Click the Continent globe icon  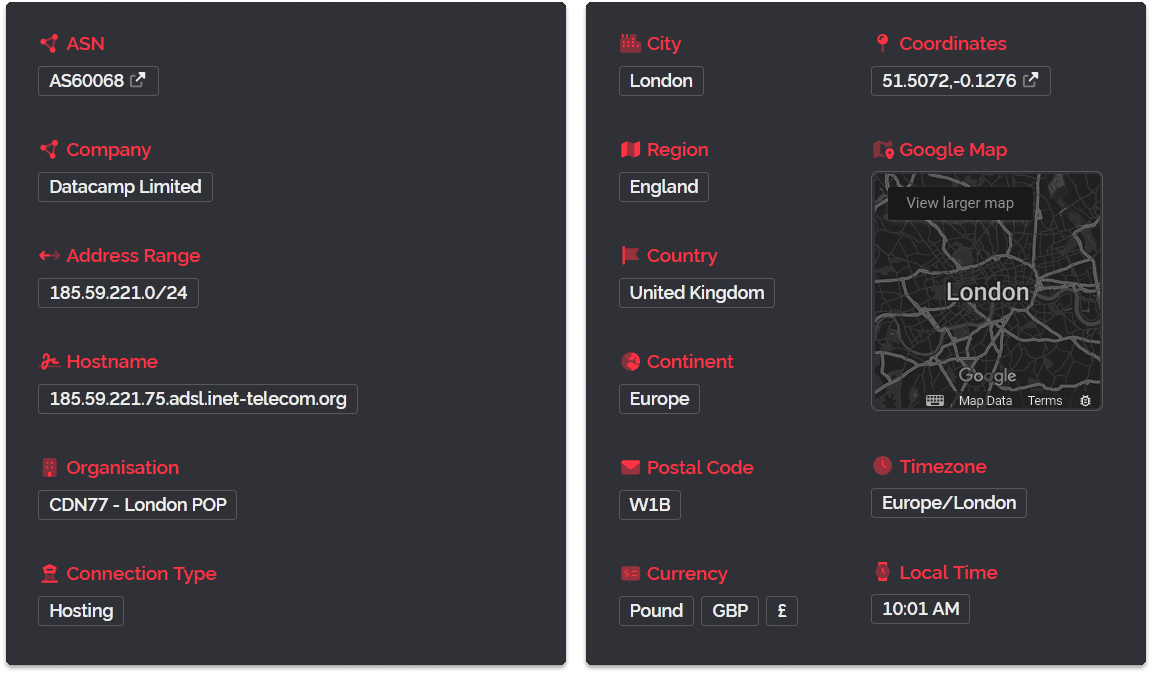[630, 361]
